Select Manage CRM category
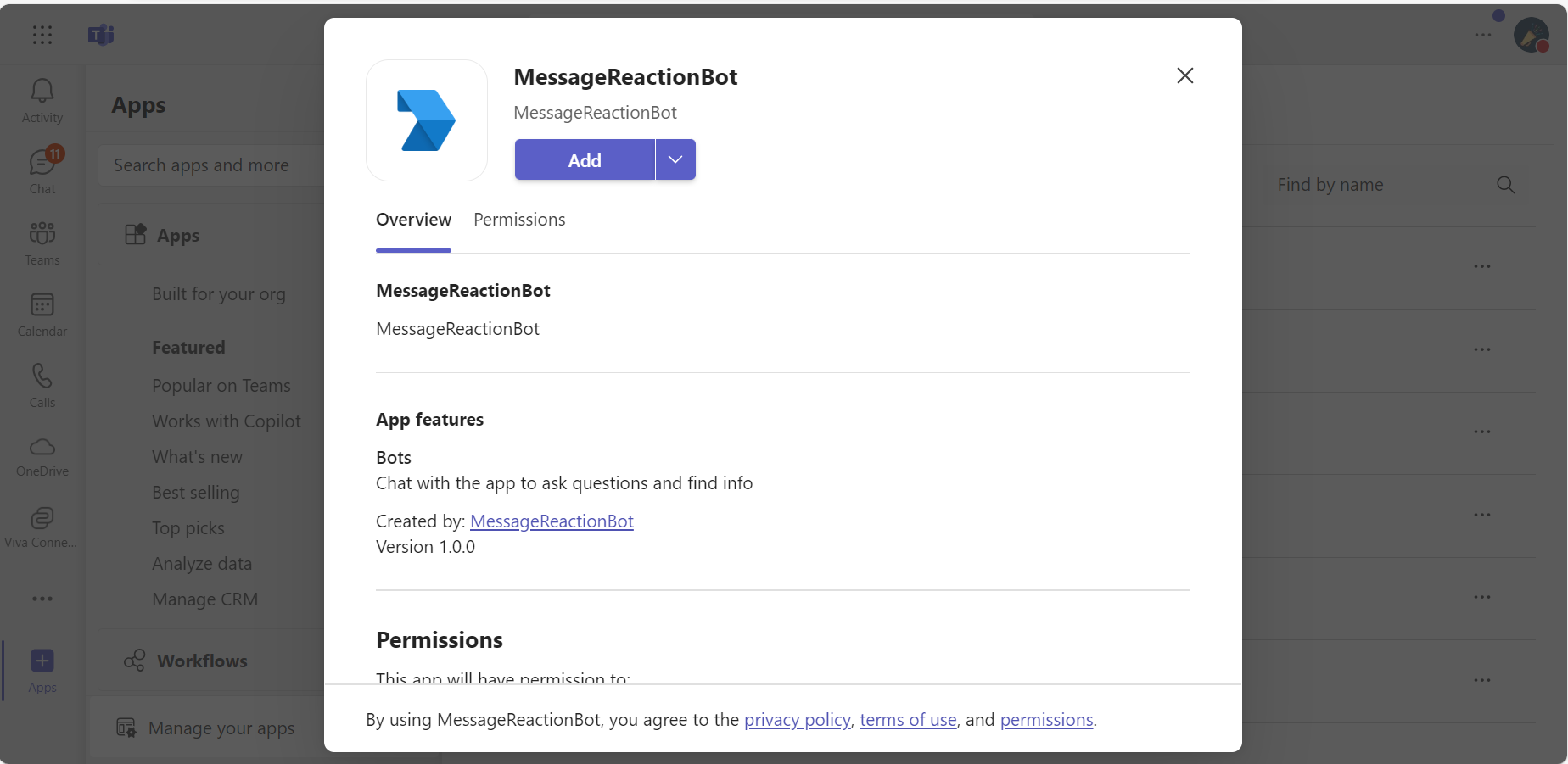The width and height of the screenshot is (1568, 764). [x=204, y=599]
